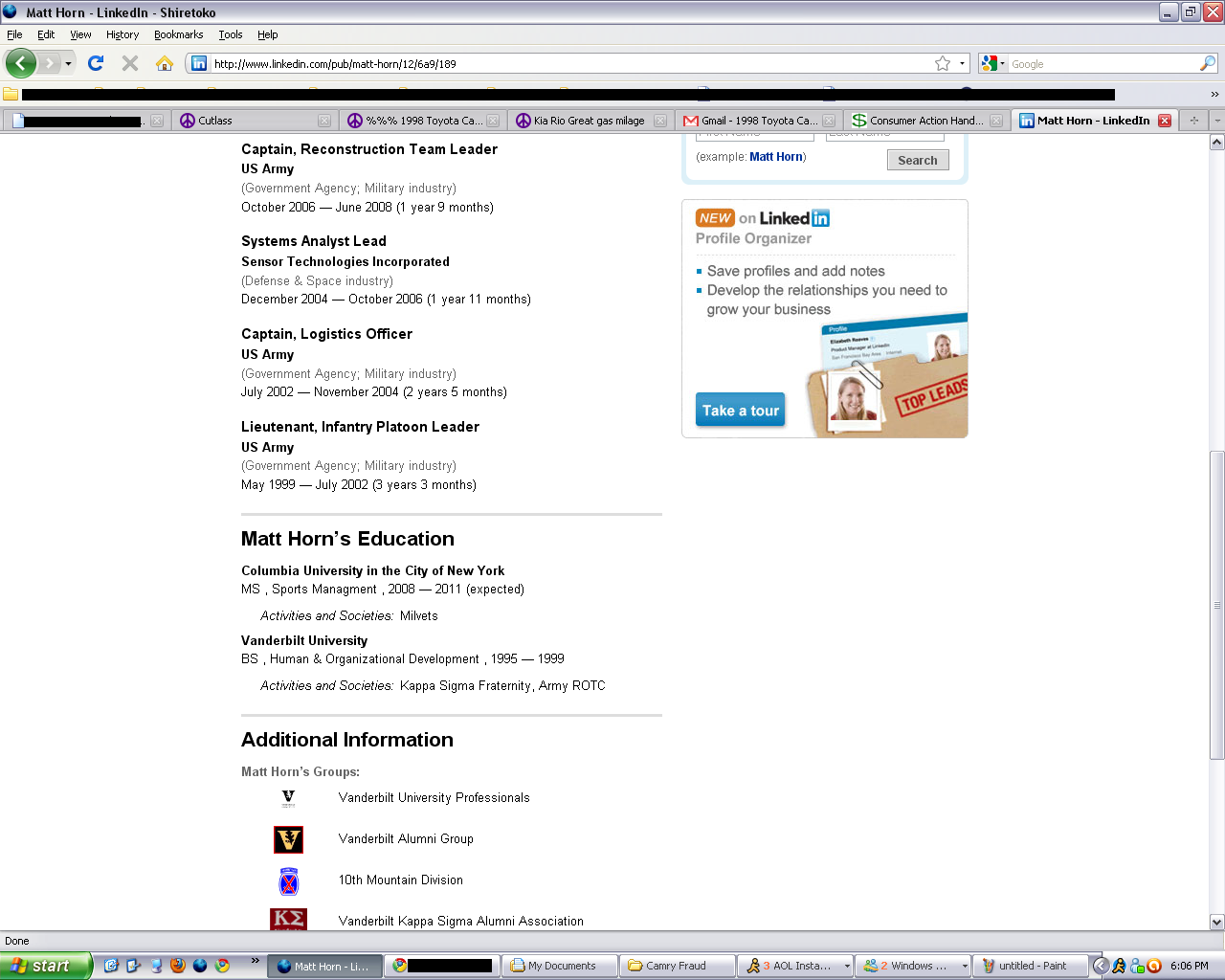This screenshot has height=980, width=1225.
Task: Click the browser forward arrow button
Action: pyautogui.click(x=49, y=63)
